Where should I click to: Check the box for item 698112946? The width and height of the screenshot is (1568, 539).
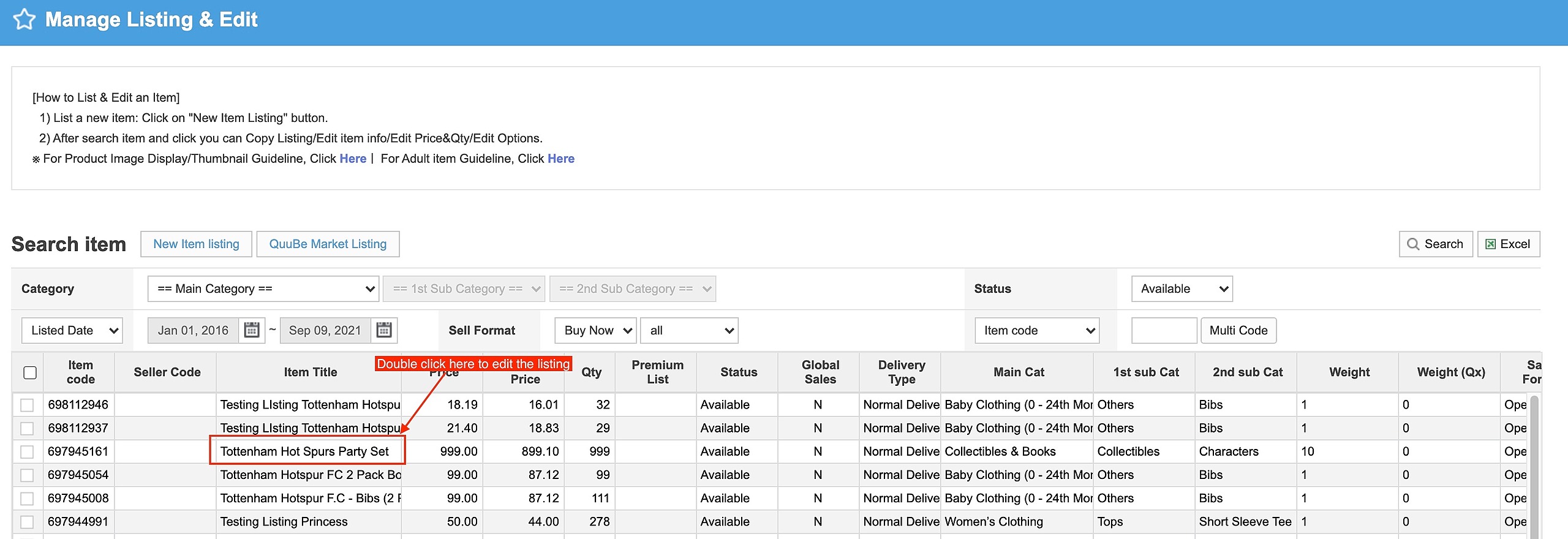[x=27, y=405]
